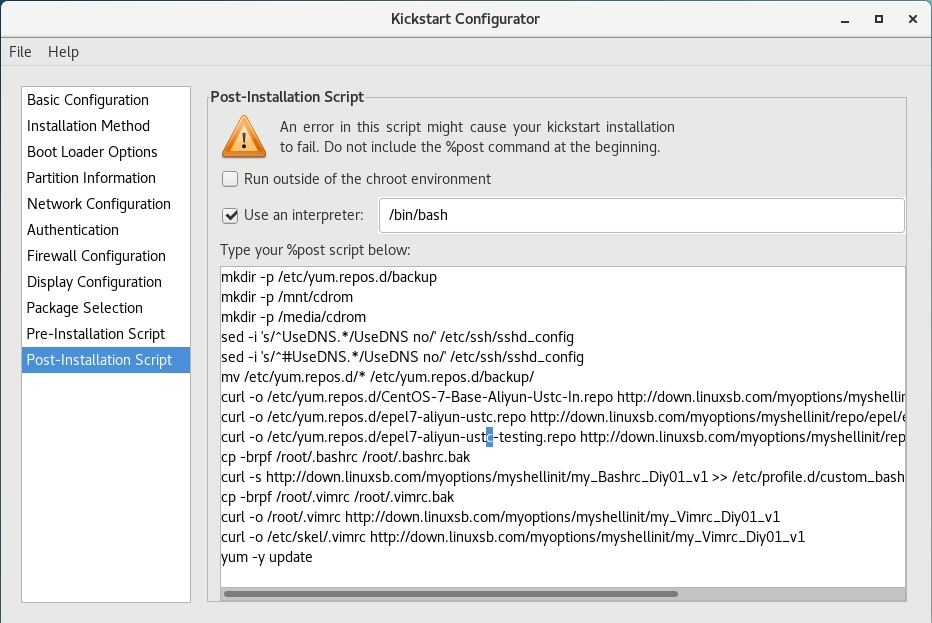The height and width of the screenshot is (623, 932).
Task: Show Firewall Configuration settings
Action: point(96,256)
